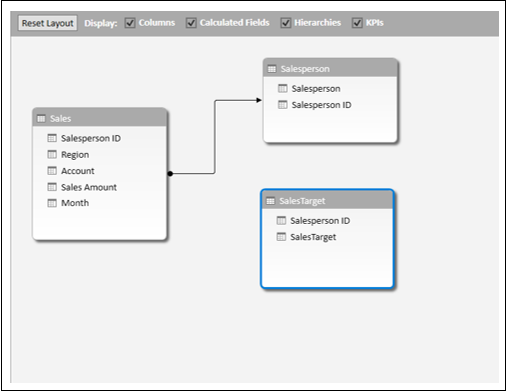Click the column icon beside Month
Screen dimensions: 507x391
(x=52, y=203)
